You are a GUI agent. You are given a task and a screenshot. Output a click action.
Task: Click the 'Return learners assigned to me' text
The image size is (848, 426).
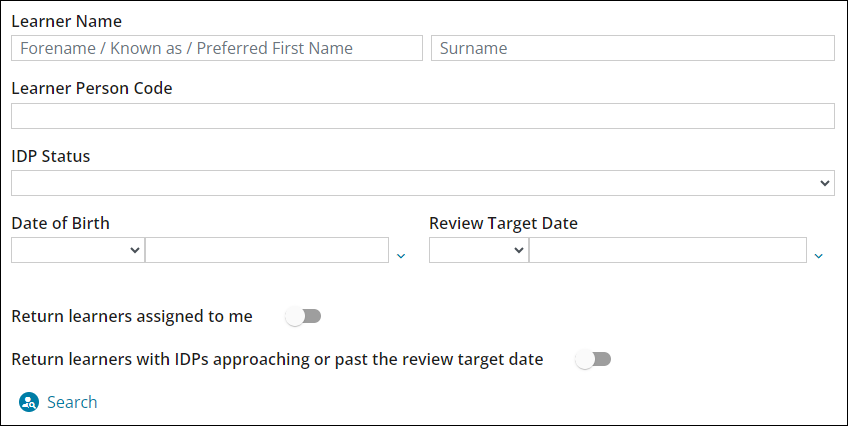coord(132,317)
